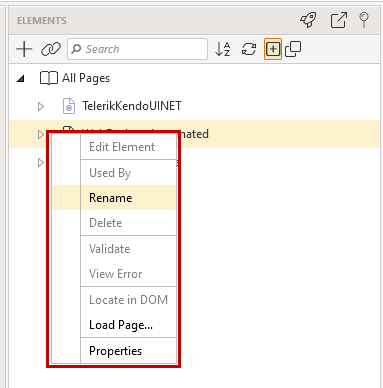This screenshot has height=388, width=383.
Task: Choose Used By in context menu
Action: tap(128, 173)
